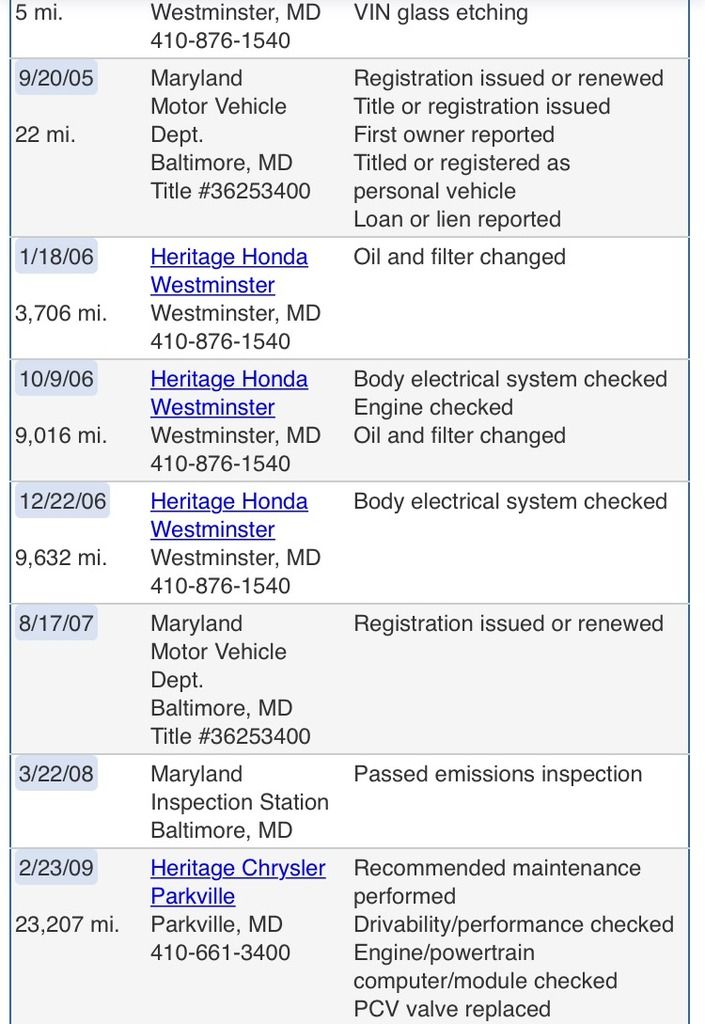This screenshot has height=1024, width=705.
Task: Open Heritage Honda Westminster link in 10/9/06 row
Action: coord(229,393)
